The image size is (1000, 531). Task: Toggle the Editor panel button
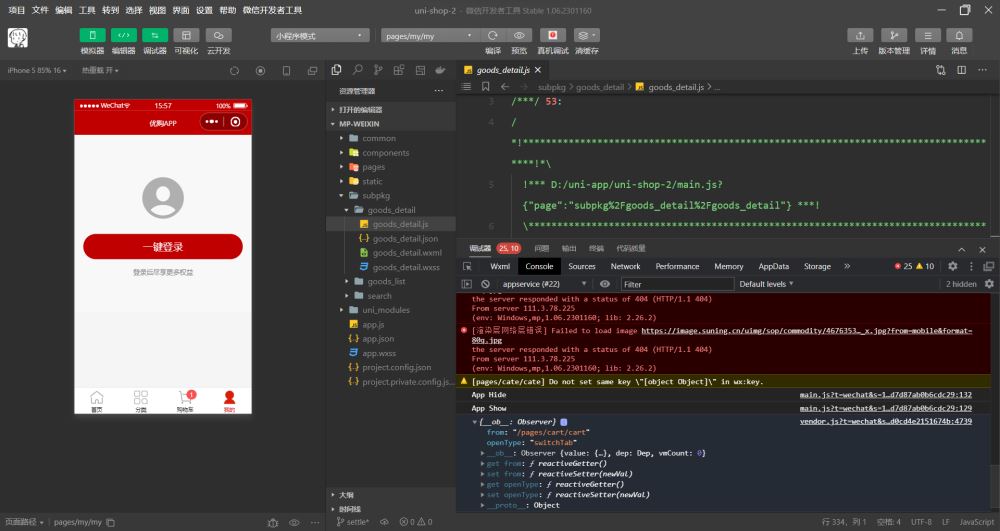[123, 36]
